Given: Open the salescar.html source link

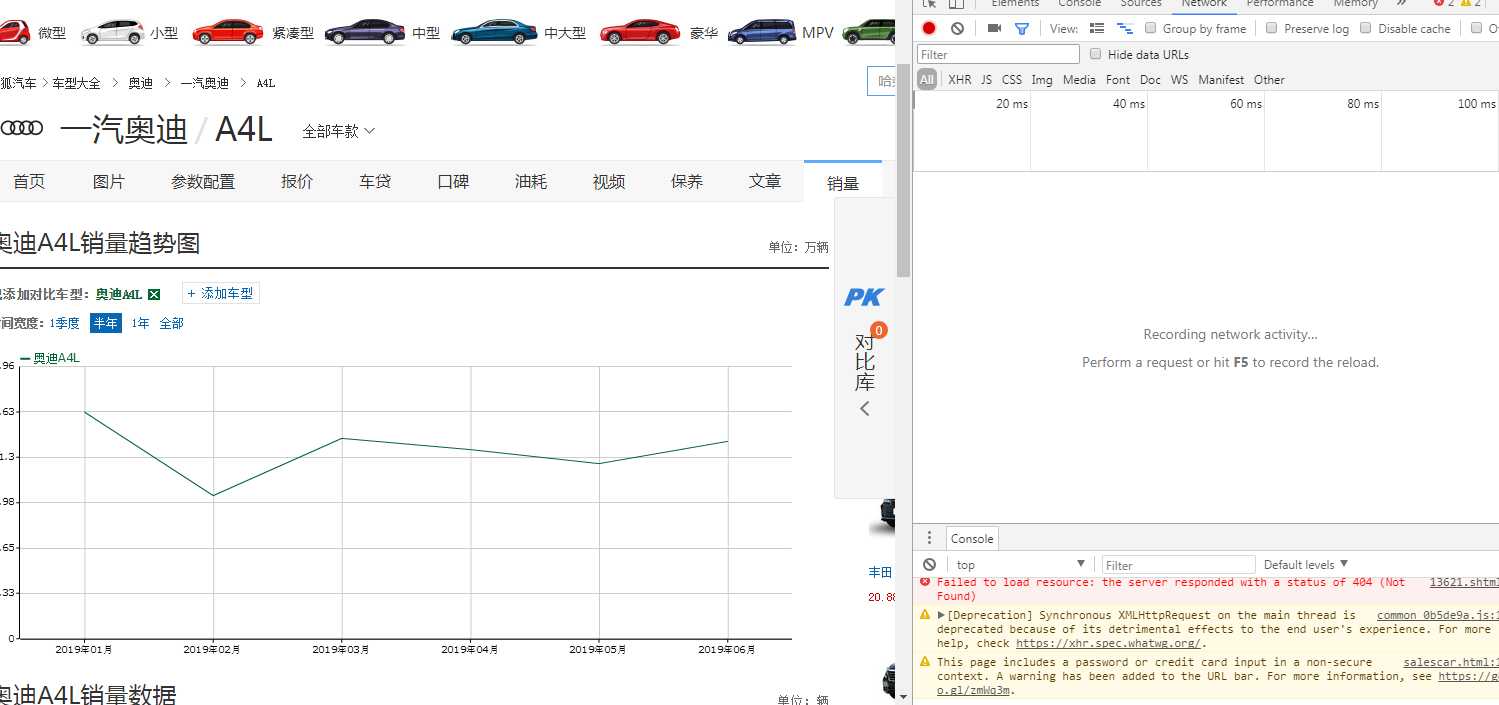Looking at the screenshot, I should [x=1450, y=662].
